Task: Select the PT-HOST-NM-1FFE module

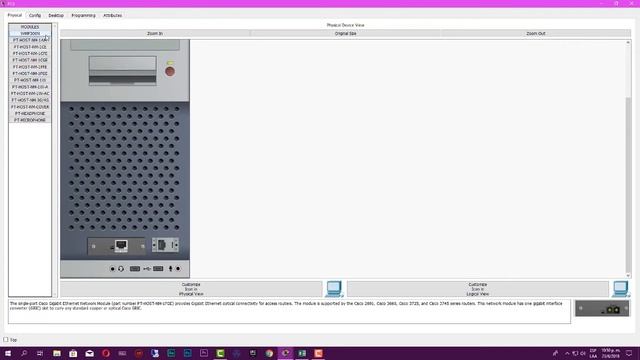Action: 30,67
